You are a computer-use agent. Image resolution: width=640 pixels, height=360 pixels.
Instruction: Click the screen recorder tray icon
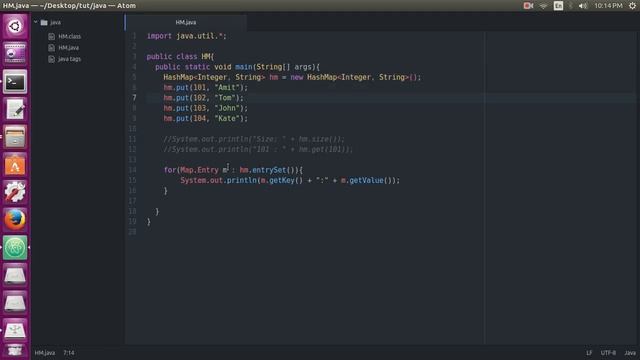pos(528,6)
